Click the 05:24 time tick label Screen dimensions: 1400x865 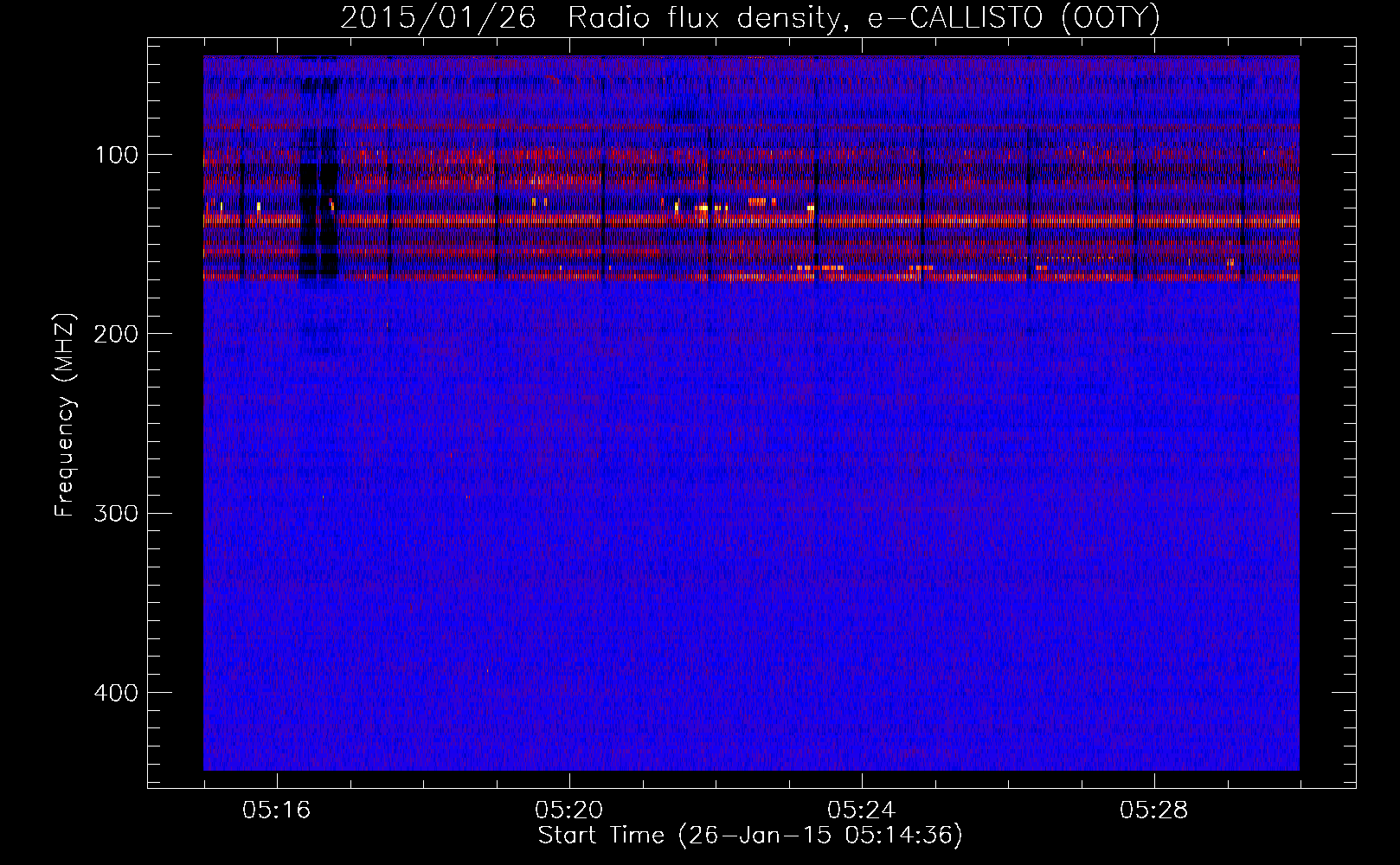(862, 811)
